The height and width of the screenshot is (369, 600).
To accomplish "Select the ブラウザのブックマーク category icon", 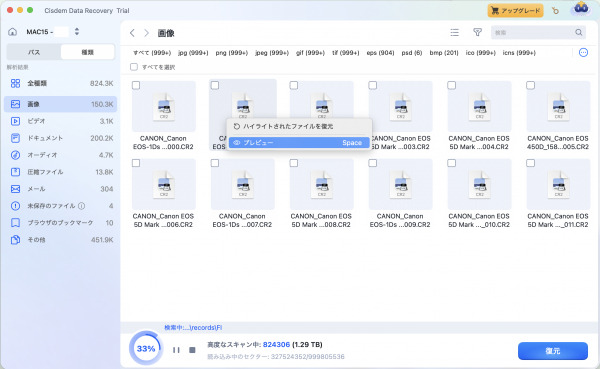I will 15,223.
